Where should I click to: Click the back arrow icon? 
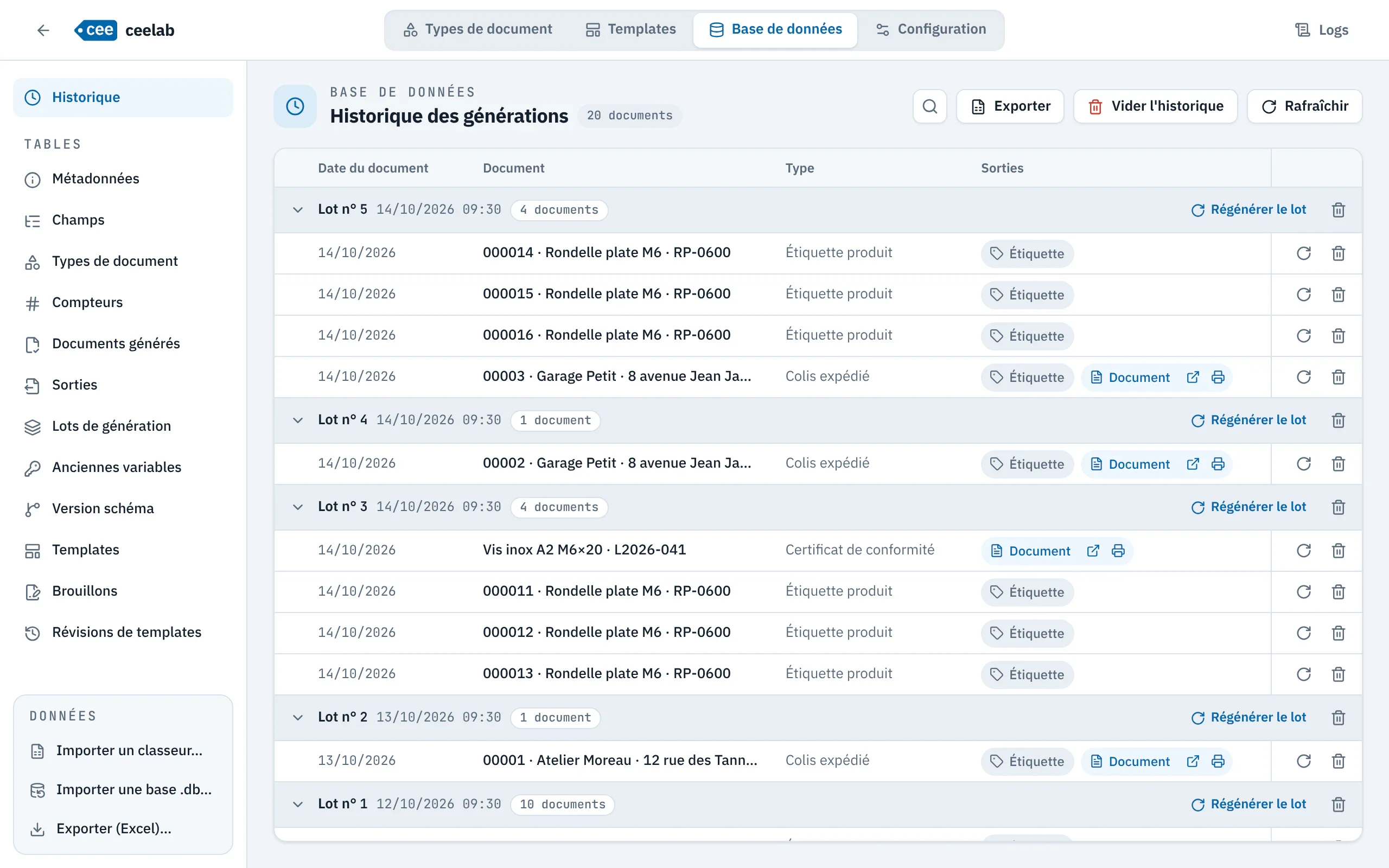coord(43,30)
